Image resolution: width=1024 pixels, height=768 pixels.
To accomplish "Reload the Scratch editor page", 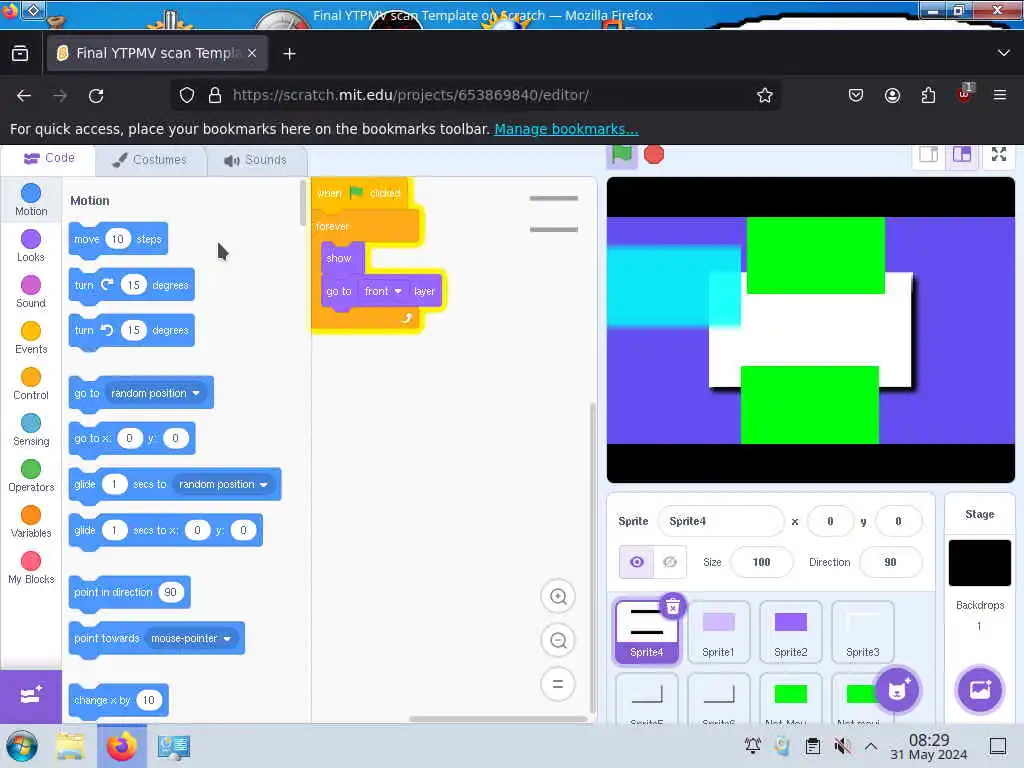I will click(96, 95).
